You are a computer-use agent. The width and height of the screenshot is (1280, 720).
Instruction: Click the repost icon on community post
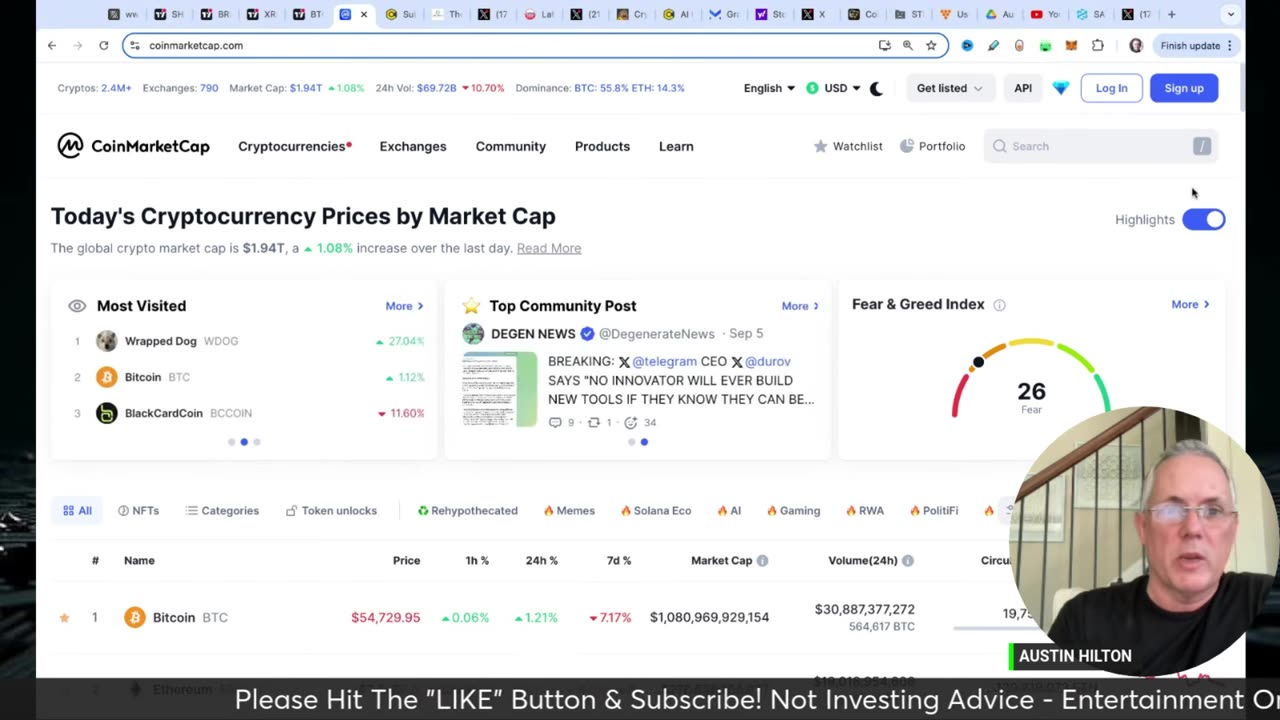[x=593, y=422]
